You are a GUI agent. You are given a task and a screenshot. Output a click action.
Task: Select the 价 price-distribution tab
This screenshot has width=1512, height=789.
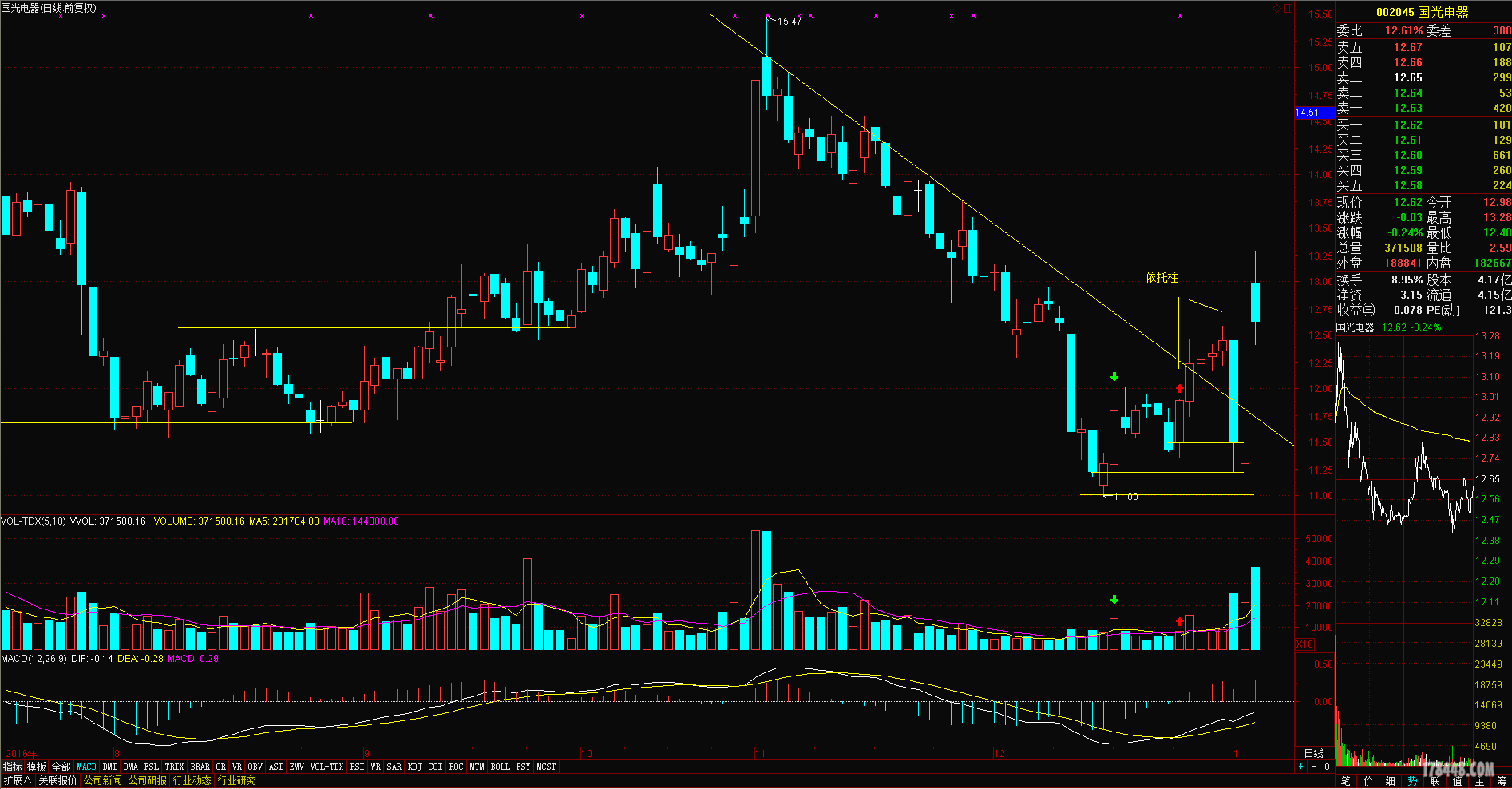[1368, 781]
